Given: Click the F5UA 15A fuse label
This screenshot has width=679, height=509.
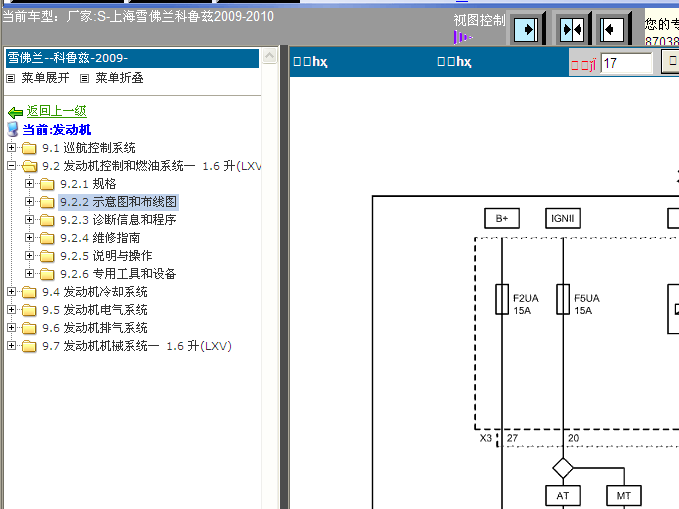Looking at the screenshot, I should click(x=587, y=305).
